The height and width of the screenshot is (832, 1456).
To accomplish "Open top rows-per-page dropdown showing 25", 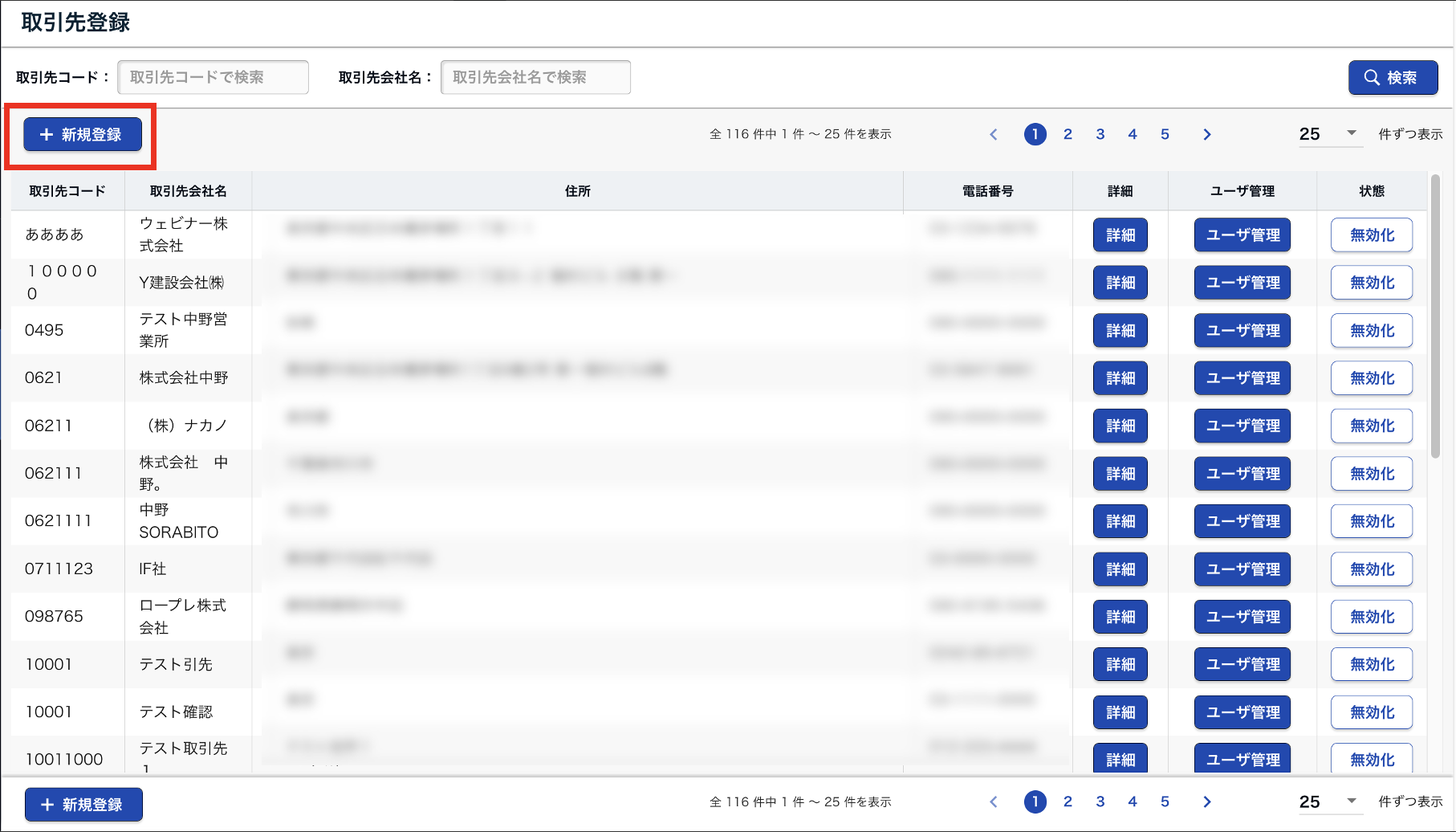I will (1328, 134).
